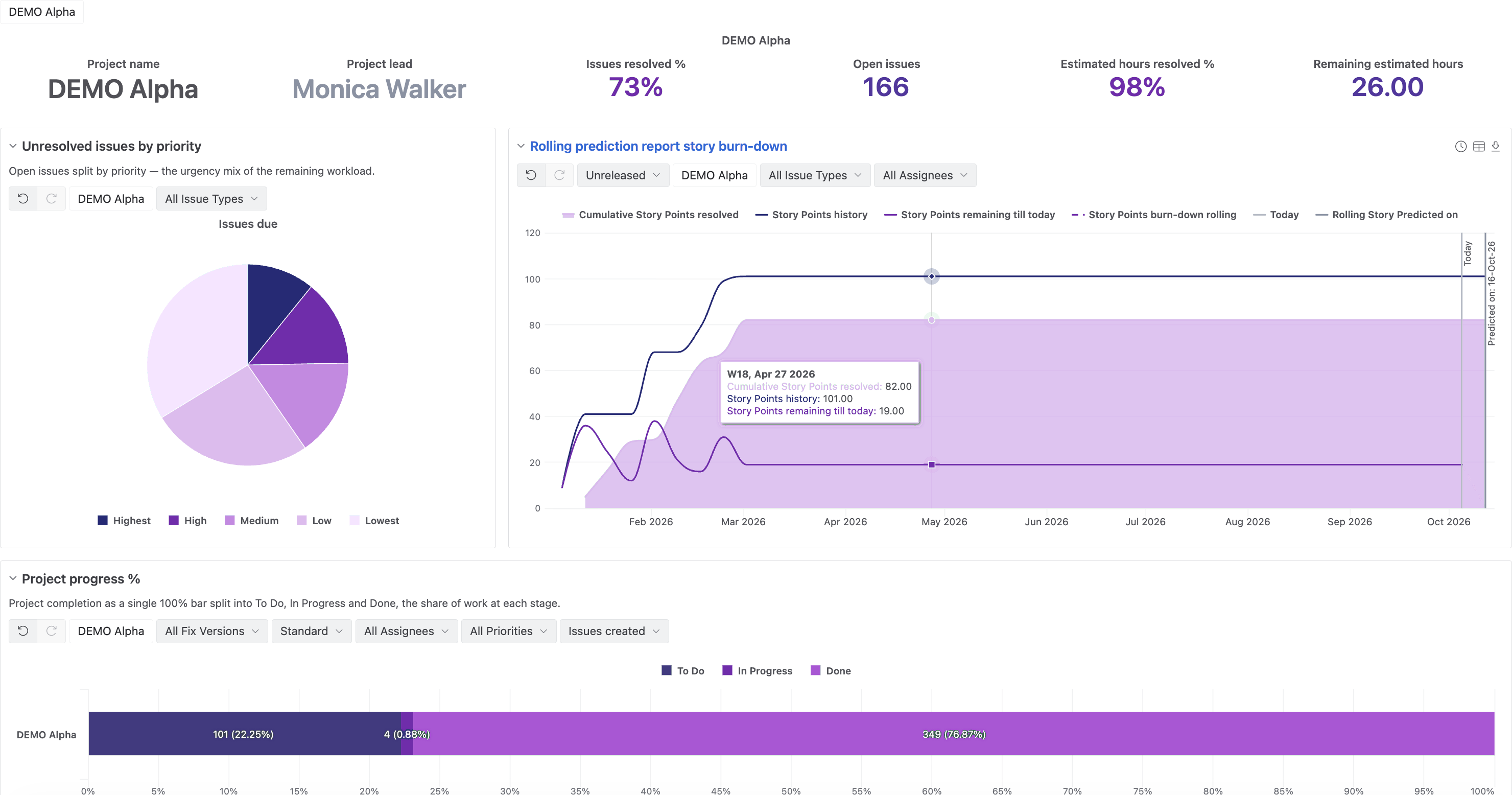Open All Assignees dropdown in burn-down panel
The width and height of the screenshot is (1512, 795).
click(x=925, y=175)
